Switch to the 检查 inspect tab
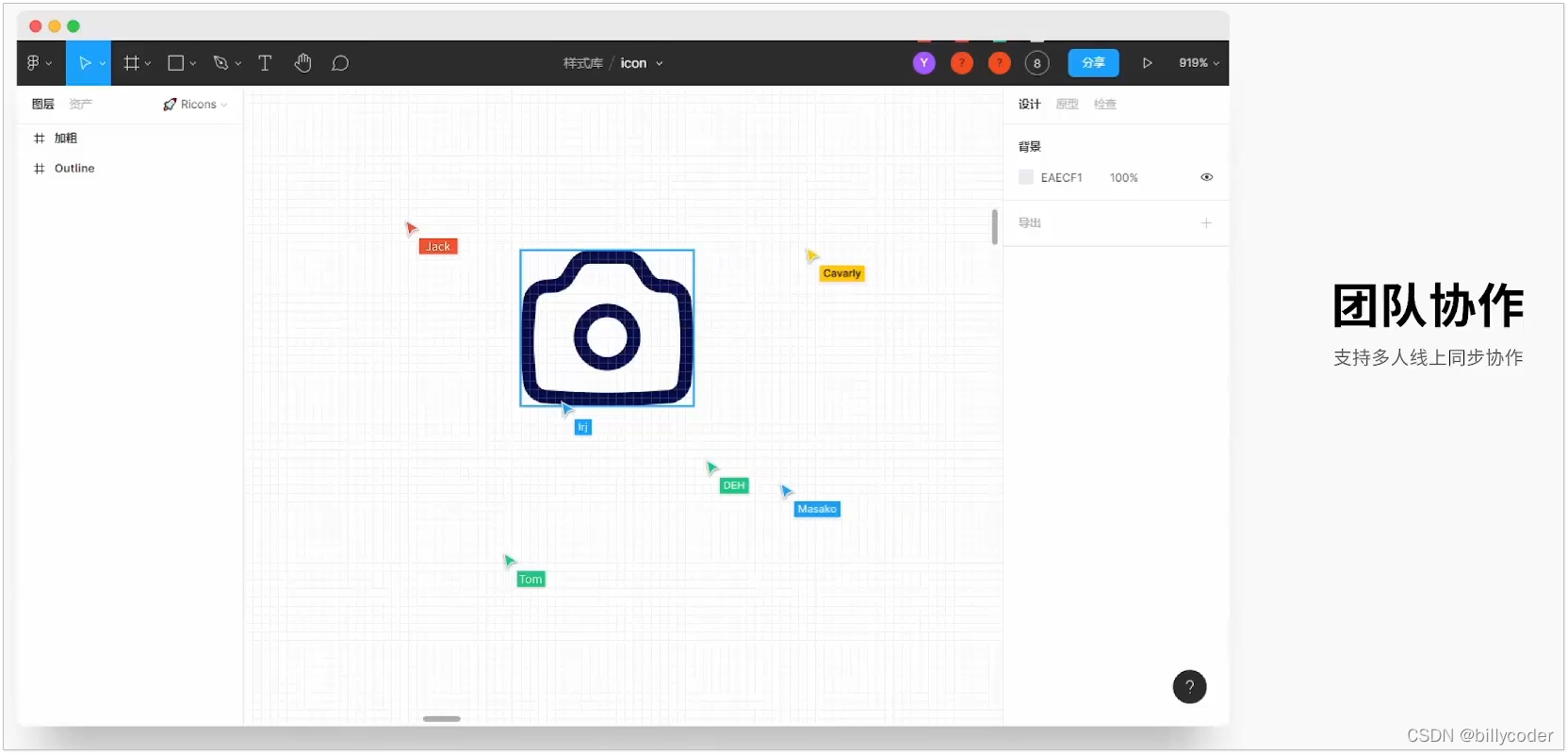Image resolution: width=1568 pixels, height=754 pixels. click(1104, 105)
